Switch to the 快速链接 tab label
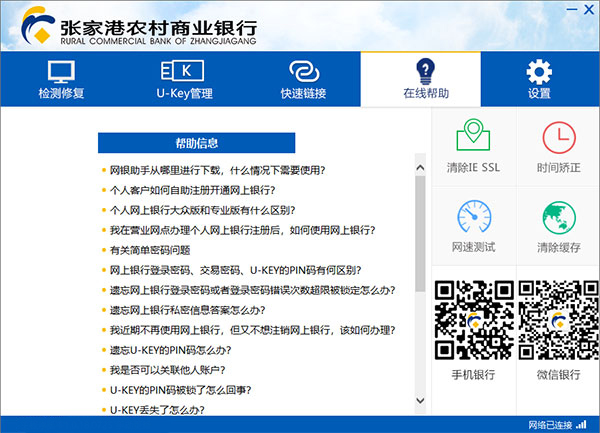The image size is (600, 433). (x=303, y=93)
